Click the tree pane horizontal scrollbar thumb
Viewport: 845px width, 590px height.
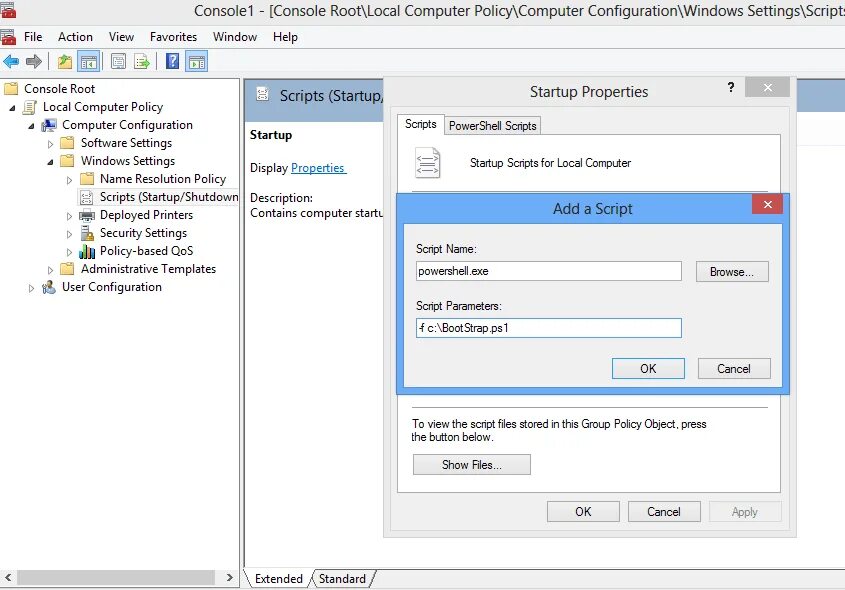116,577
